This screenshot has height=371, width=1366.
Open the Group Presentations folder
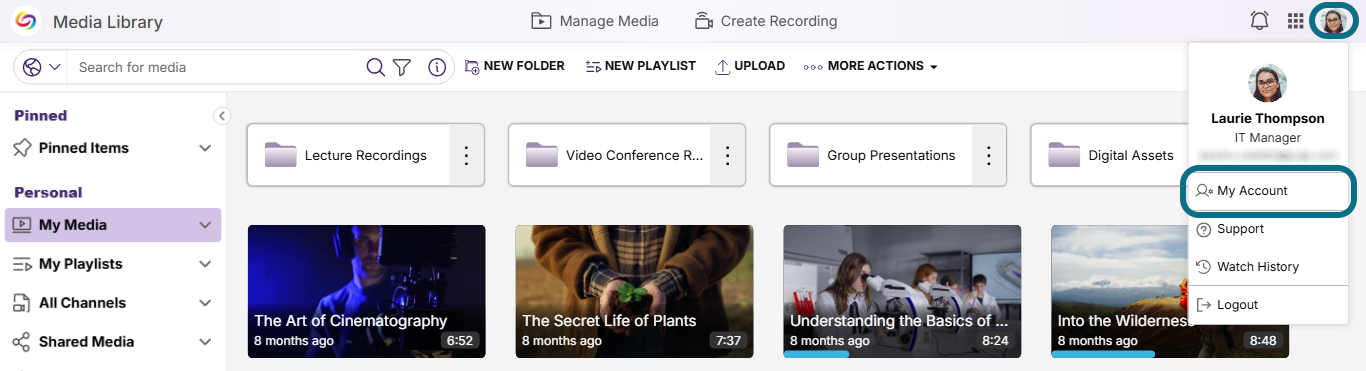pos(871,155)
